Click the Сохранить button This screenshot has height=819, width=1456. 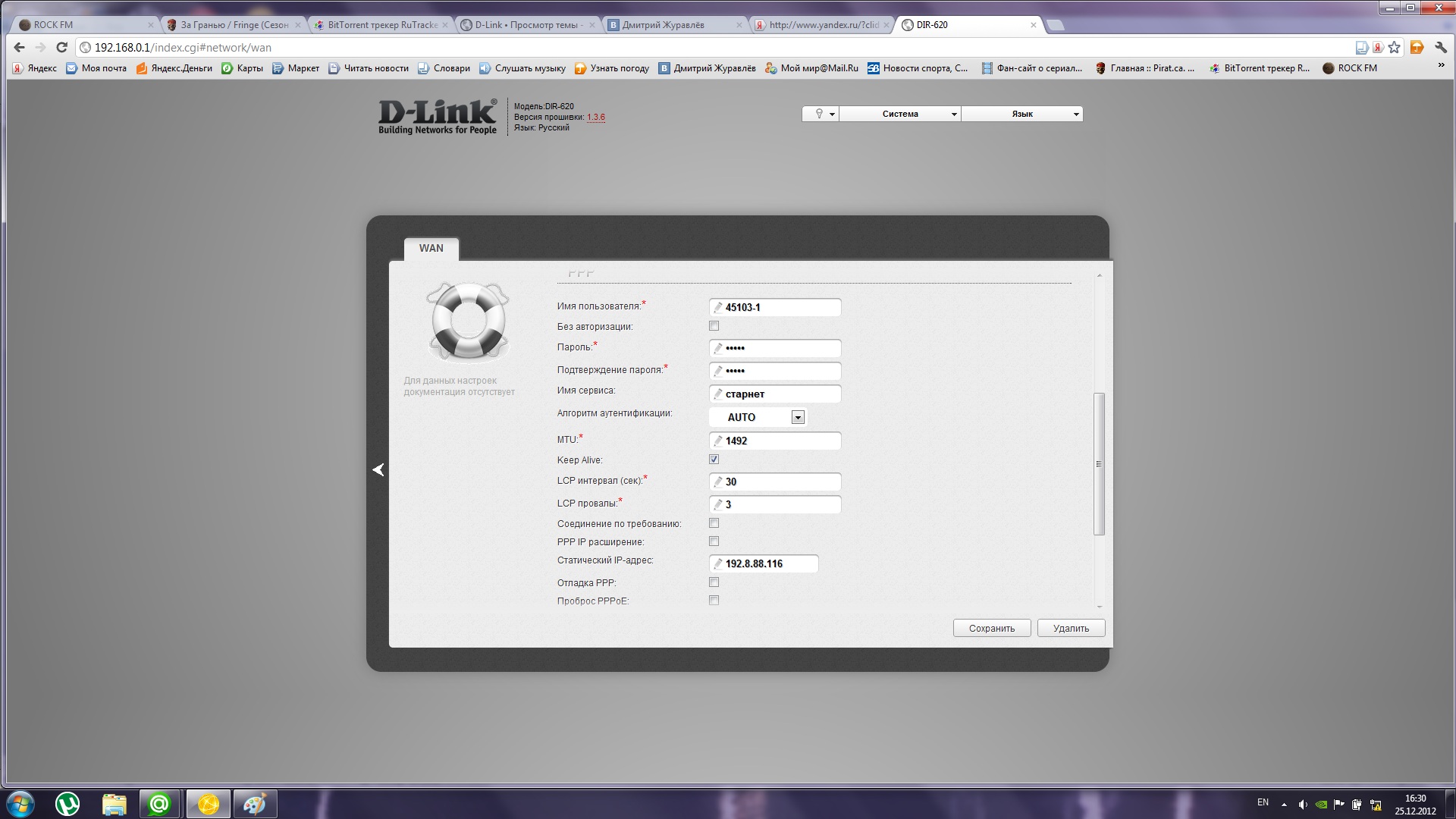991,628
